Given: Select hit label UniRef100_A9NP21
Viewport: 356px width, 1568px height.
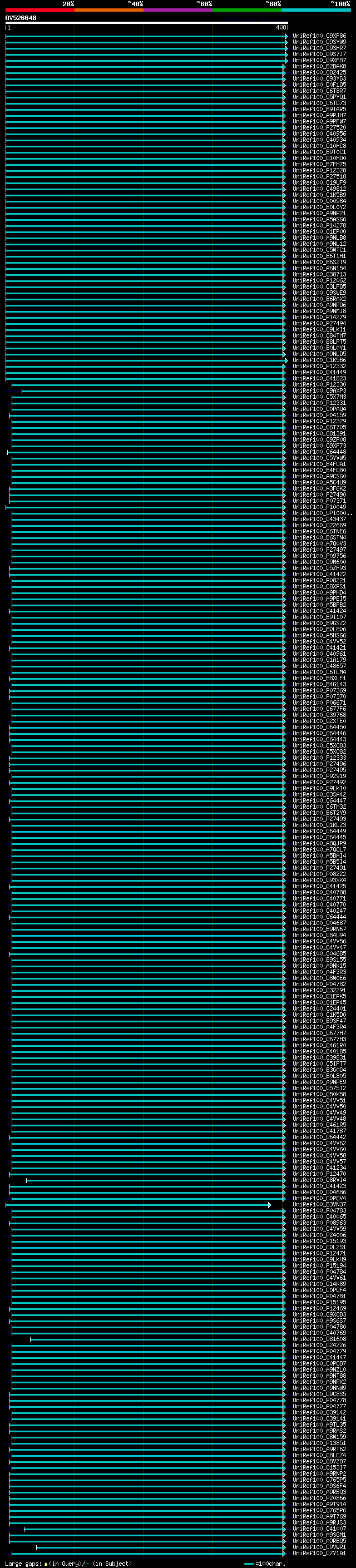Looking at the screenshot, I should tap(319, 213).
